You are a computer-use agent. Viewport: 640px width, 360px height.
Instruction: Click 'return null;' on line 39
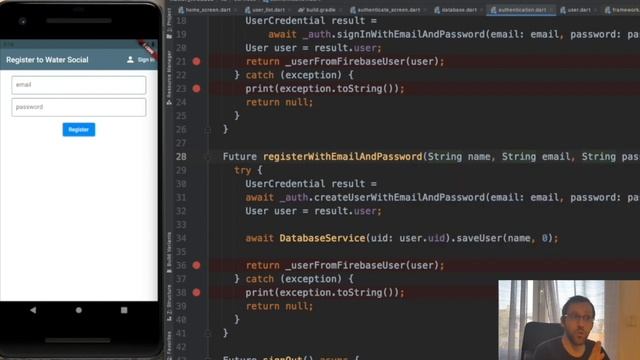coord(279,306)
